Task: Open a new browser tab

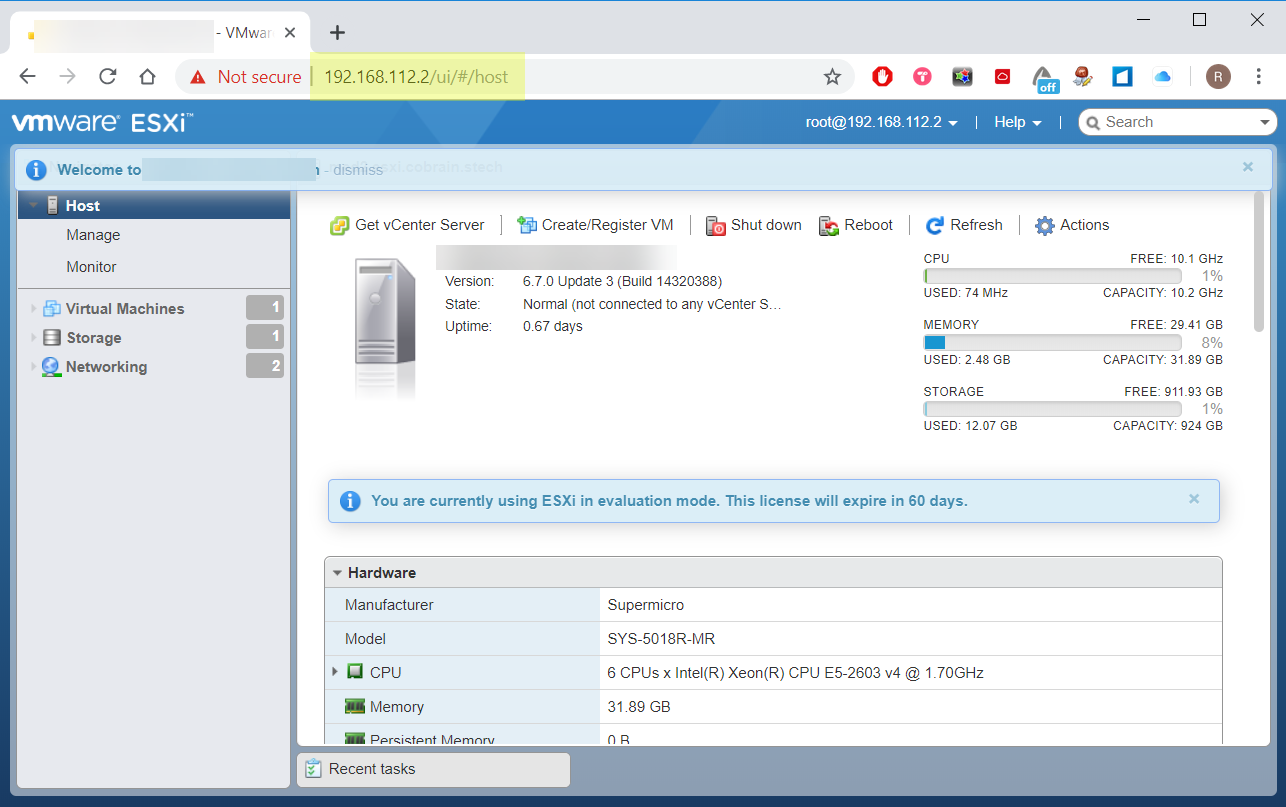Action: (x=337, y=33)
